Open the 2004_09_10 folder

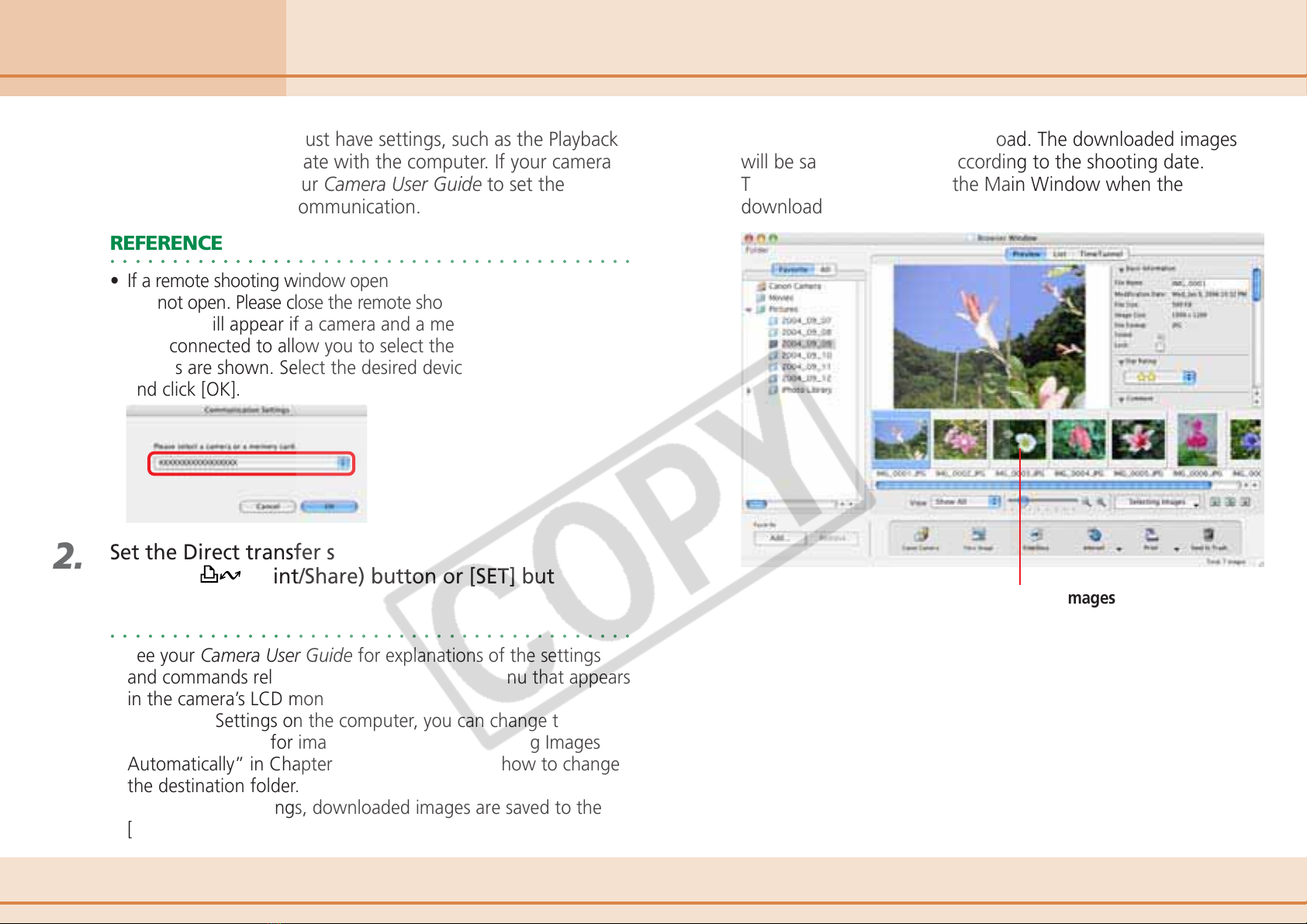(x=800, y=355)
